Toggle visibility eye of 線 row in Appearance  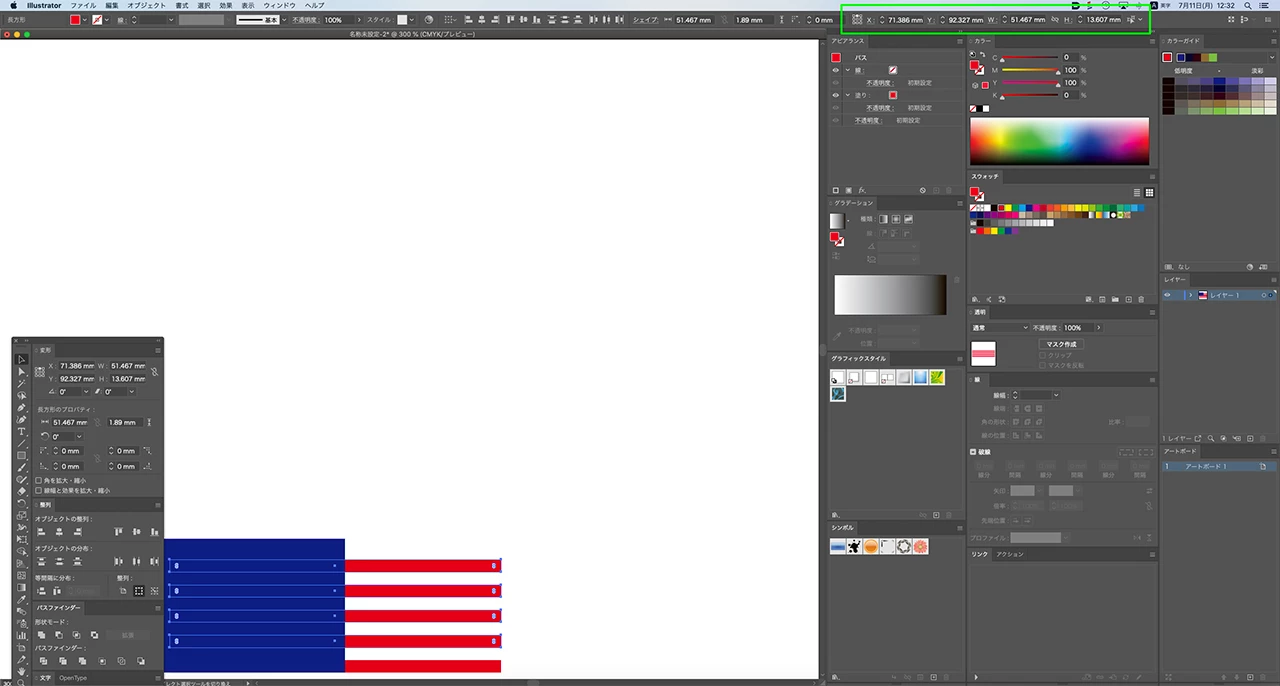point(836,70)
